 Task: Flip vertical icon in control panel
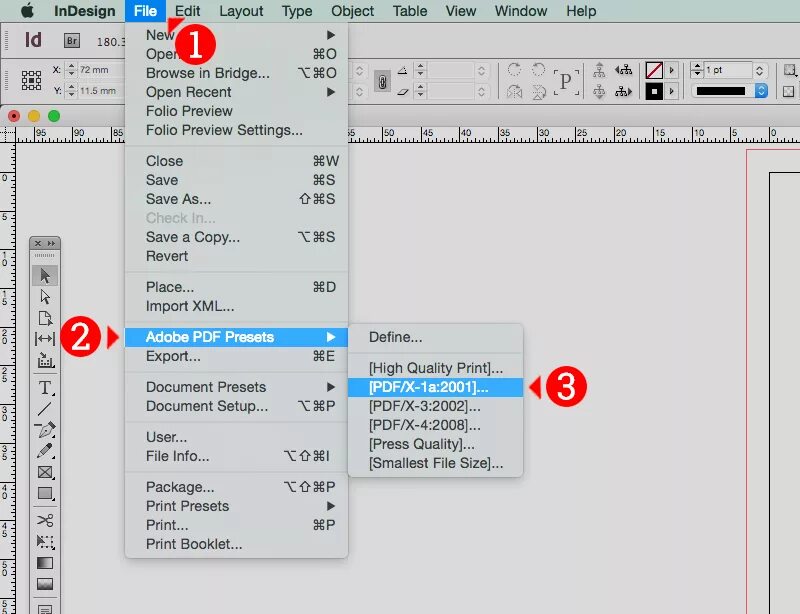click(x=539, y=92)
